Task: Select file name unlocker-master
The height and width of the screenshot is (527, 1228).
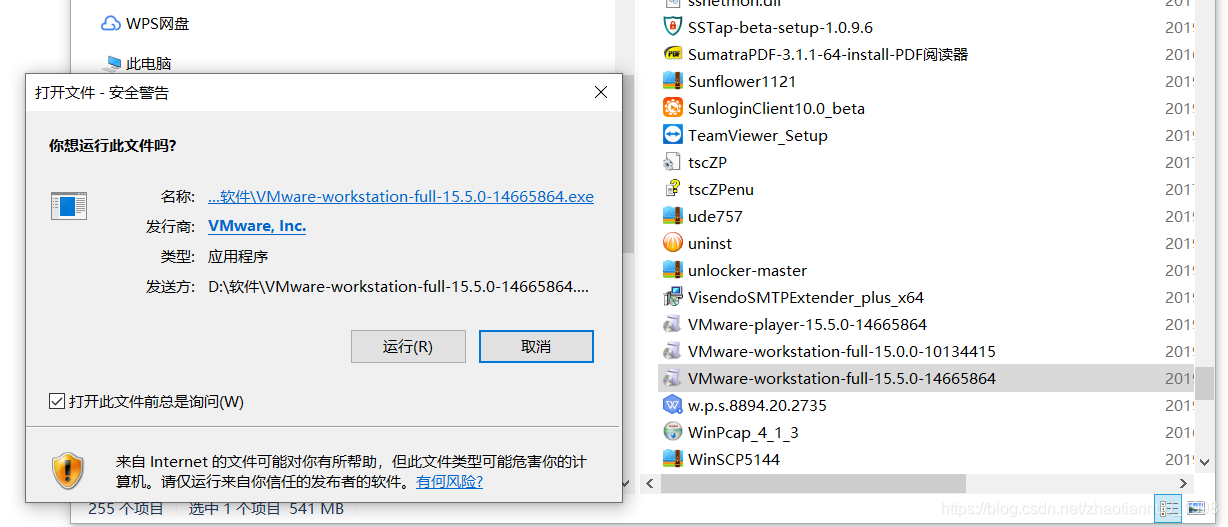Action: pos(747,270)
